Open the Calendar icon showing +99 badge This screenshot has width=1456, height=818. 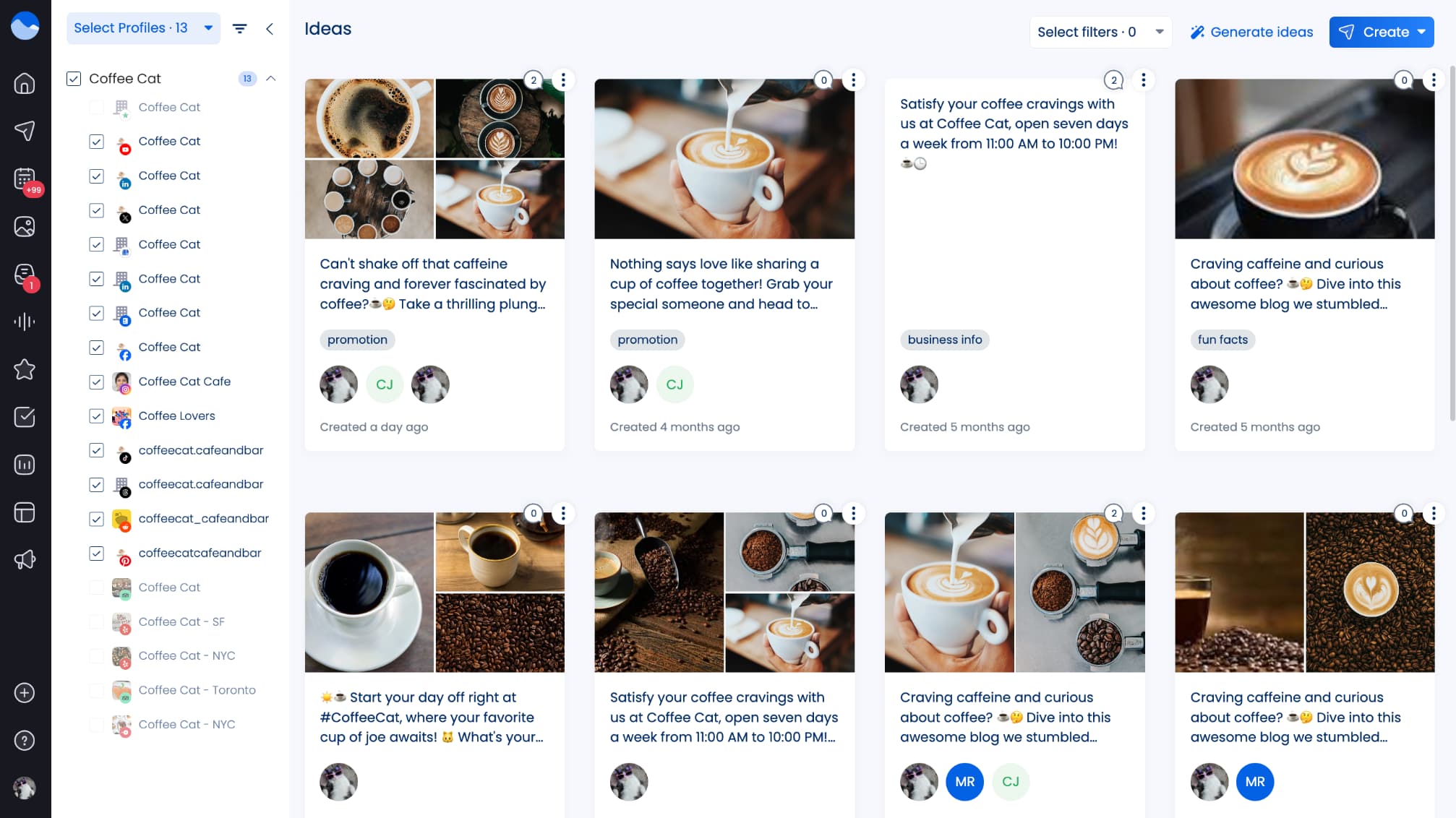coord(25,178)
